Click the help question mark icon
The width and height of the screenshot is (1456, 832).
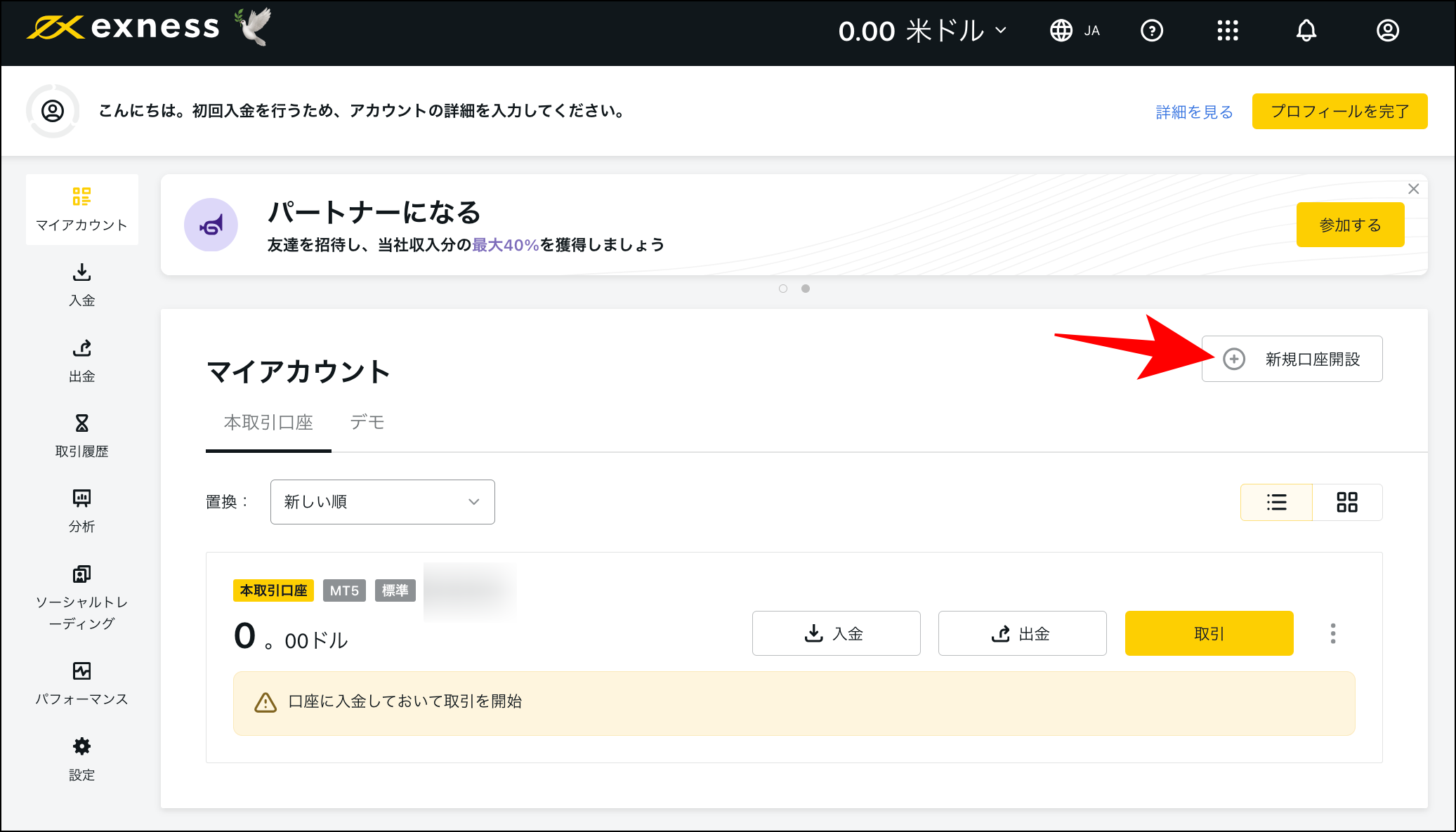(1152, 30)
